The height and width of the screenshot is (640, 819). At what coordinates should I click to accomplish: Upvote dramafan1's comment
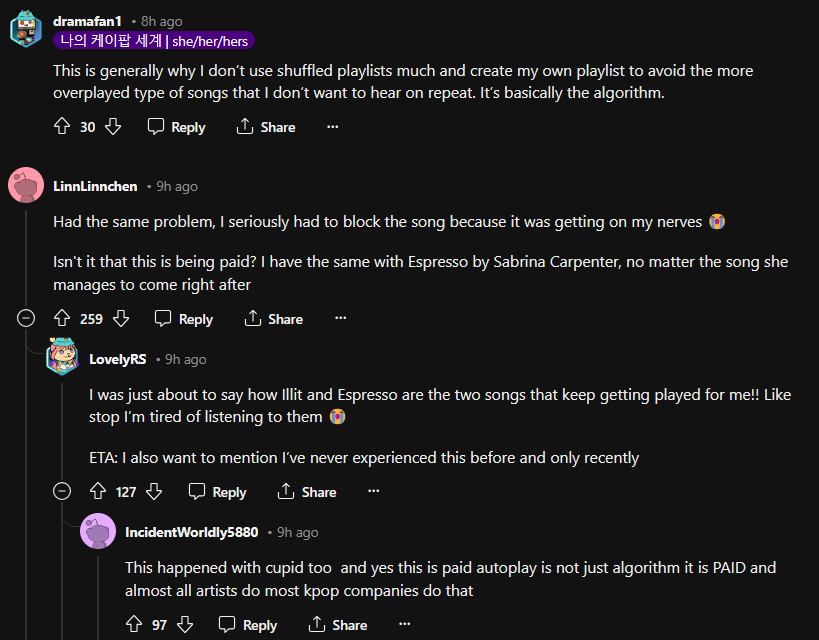point(62,127)
